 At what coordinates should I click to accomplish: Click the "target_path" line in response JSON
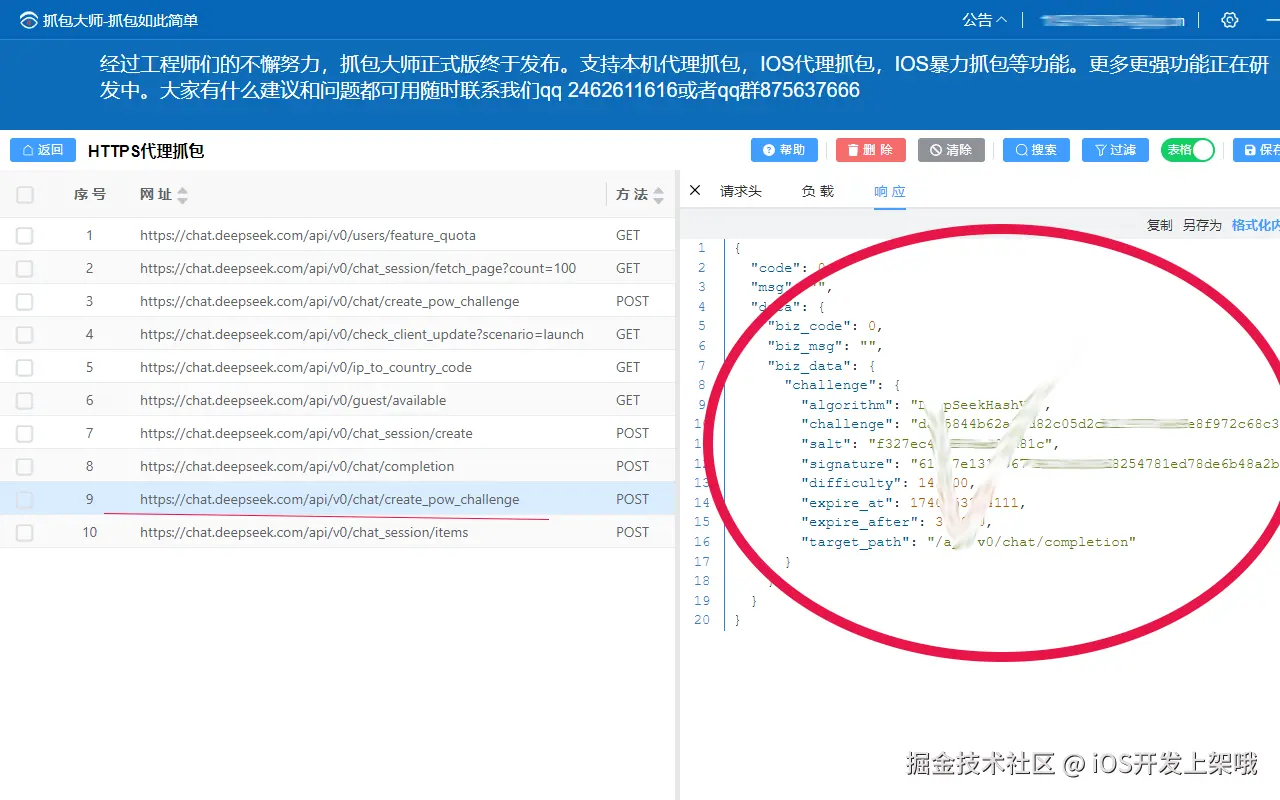(968, 542)
